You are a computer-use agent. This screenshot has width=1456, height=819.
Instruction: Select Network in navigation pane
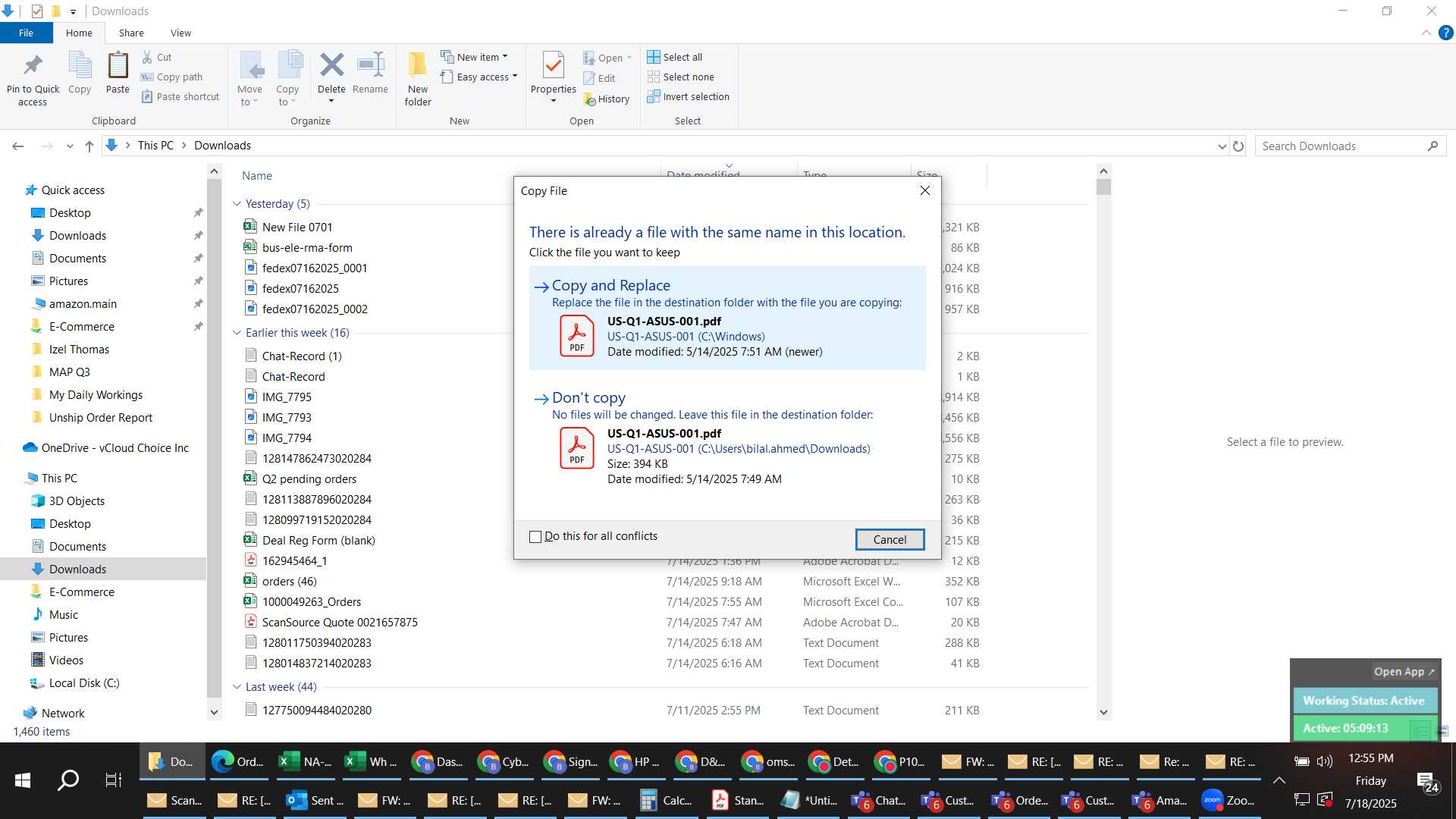[x=63, y=713]
